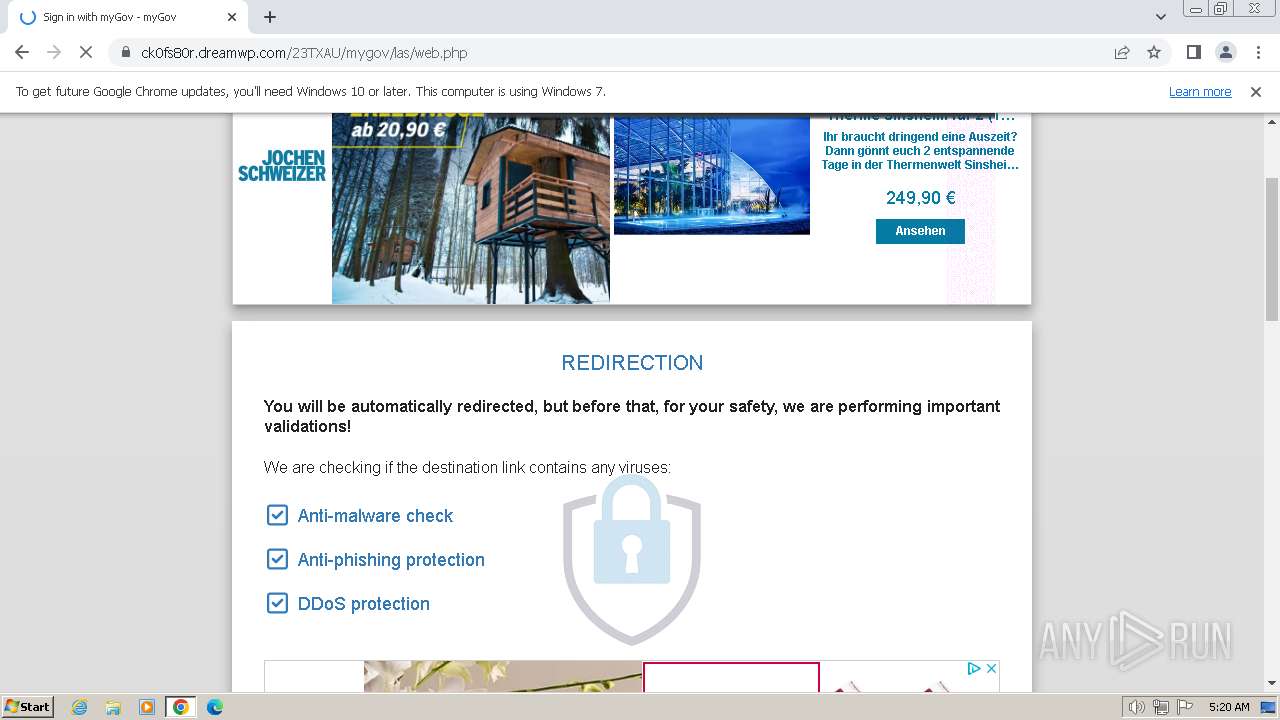This screenshot has width=1280, height=720.
Task: Open File Explorer from the taskbar
Action: [113, 707]
